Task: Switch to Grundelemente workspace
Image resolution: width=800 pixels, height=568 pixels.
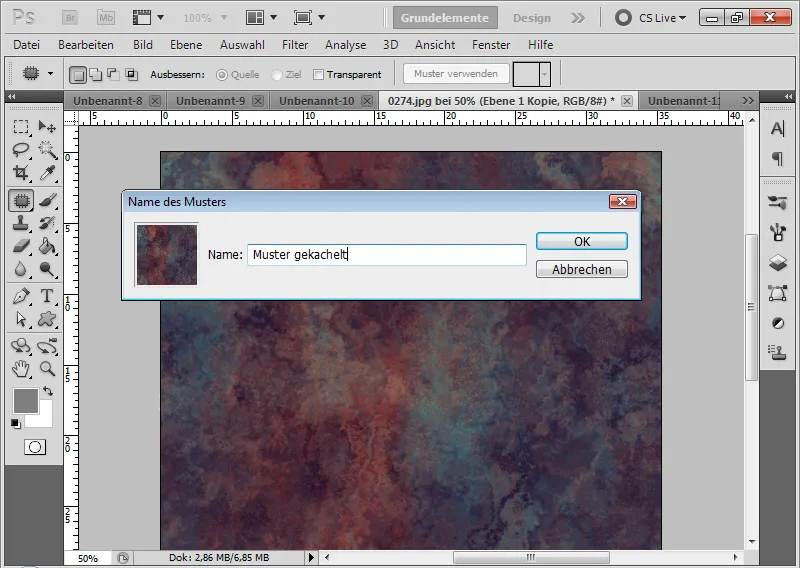Action: [445, 18]
